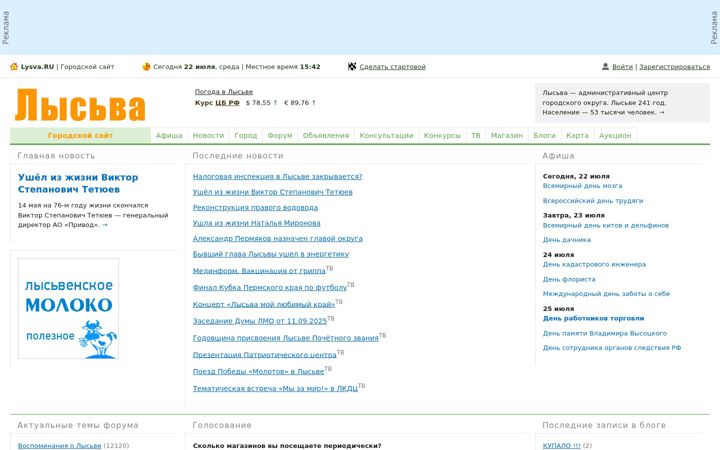Click the Lysva.RU site name
720x450 pixels.
pyautogui.click(x=37, y=67)
